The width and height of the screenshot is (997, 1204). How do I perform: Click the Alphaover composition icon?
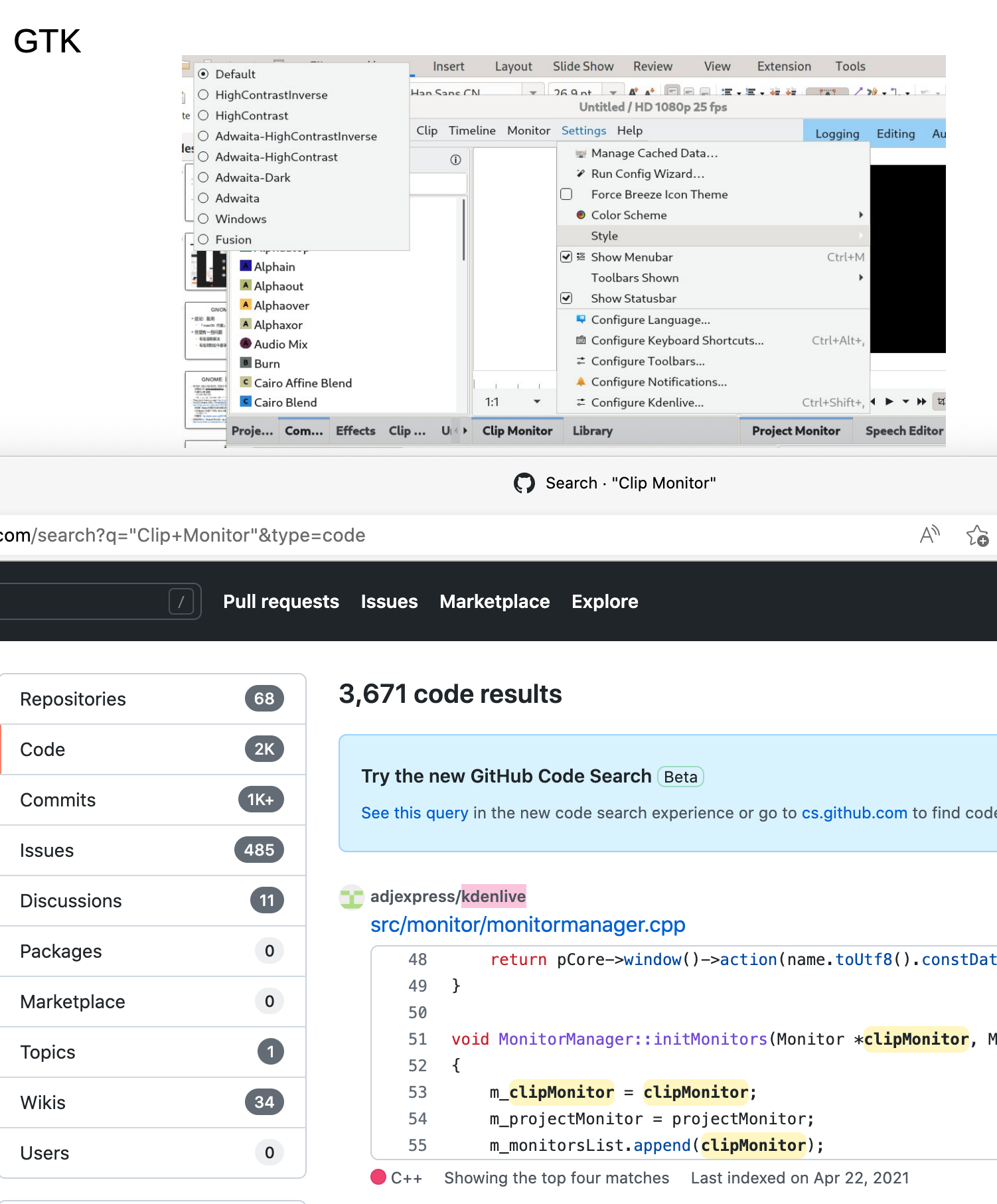point(246,304)
